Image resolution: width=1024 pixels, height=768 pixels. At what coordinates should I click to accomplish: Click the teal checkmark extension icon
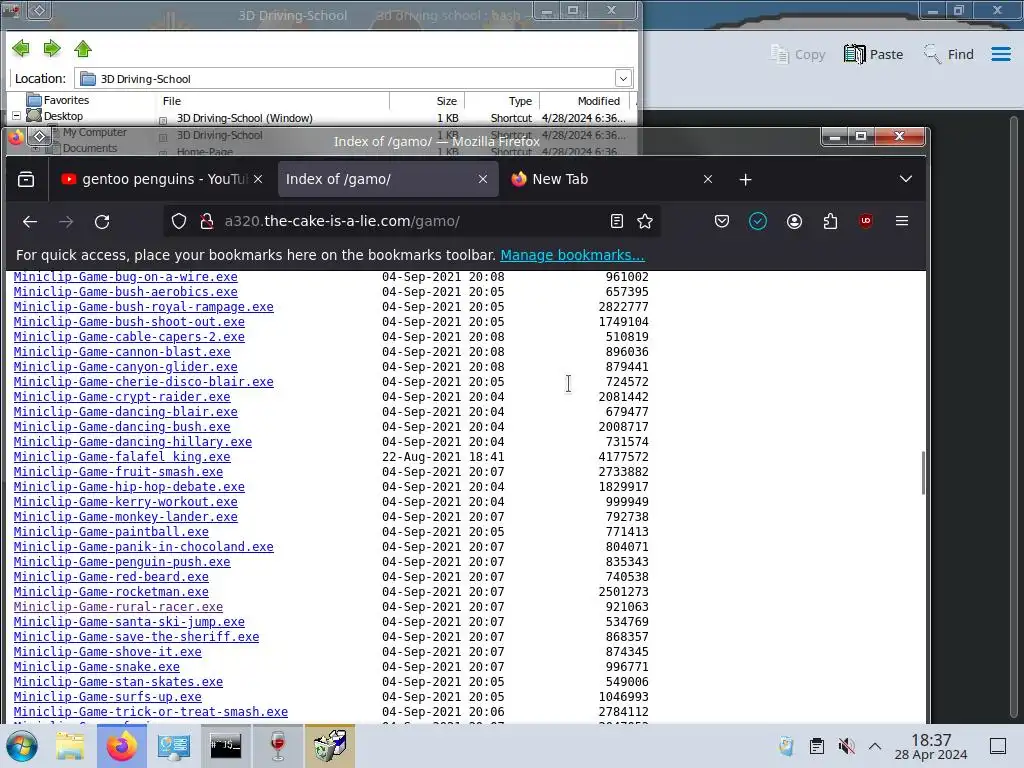click(x=758, y=221)
